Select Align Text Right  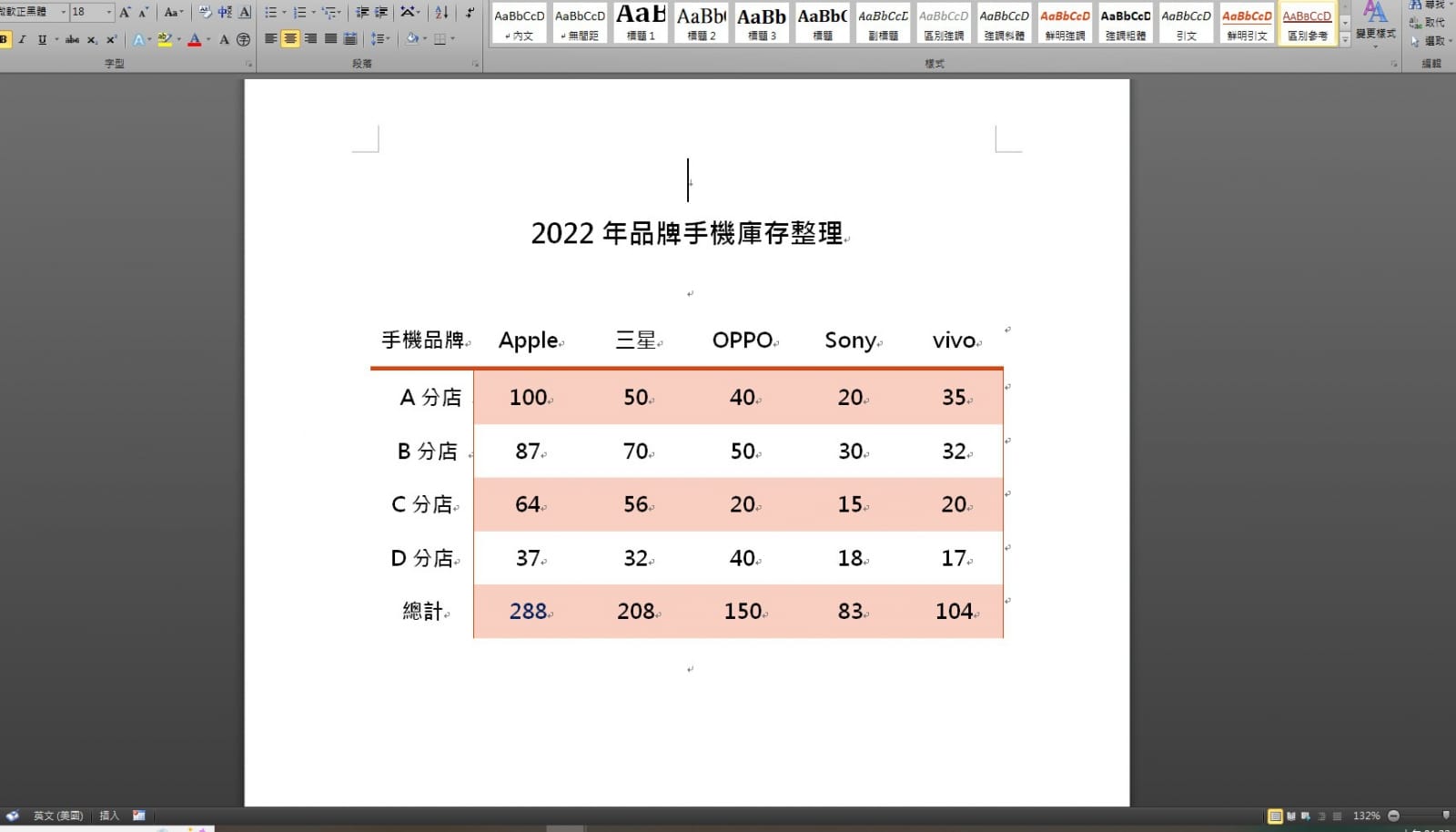click(310, 39)
